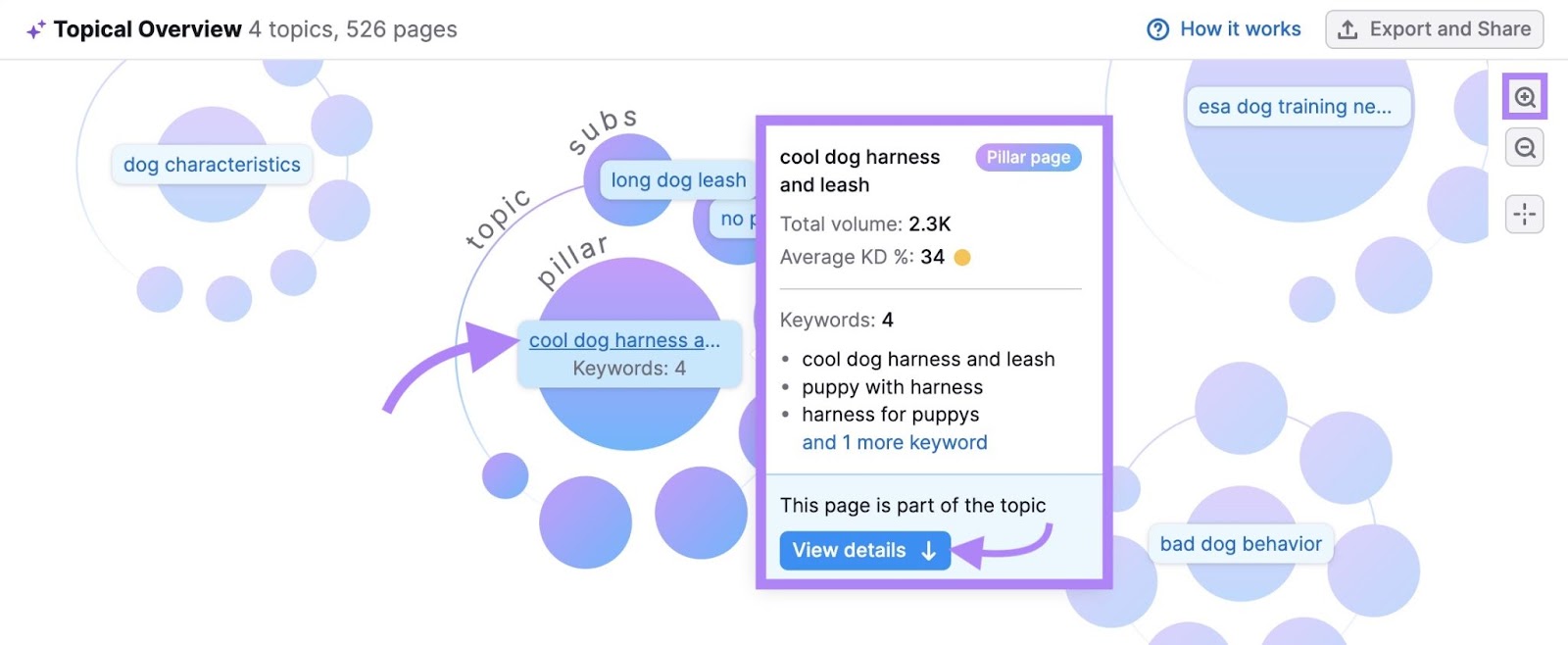Click the Pillar page badge
1568x645 pixels.
[1028, 158]
